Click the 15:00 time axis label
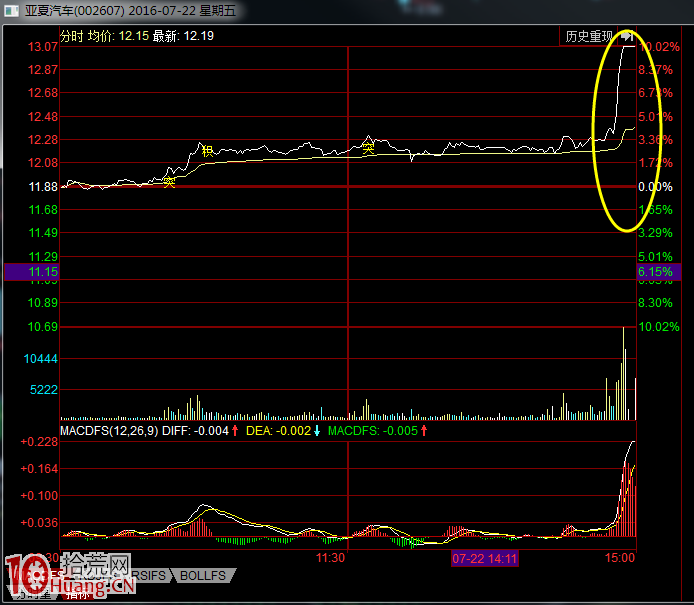The height and width of the screenshot is (605, 694). 620,558
